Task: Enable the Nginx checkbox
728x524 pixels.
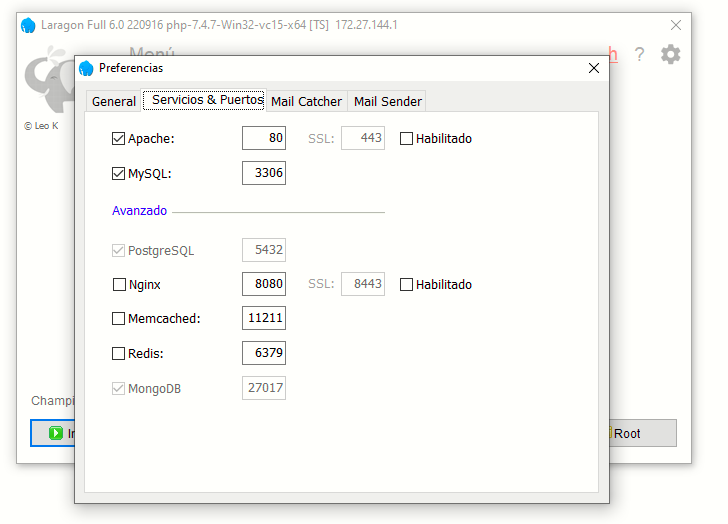Action: (119, 285)
